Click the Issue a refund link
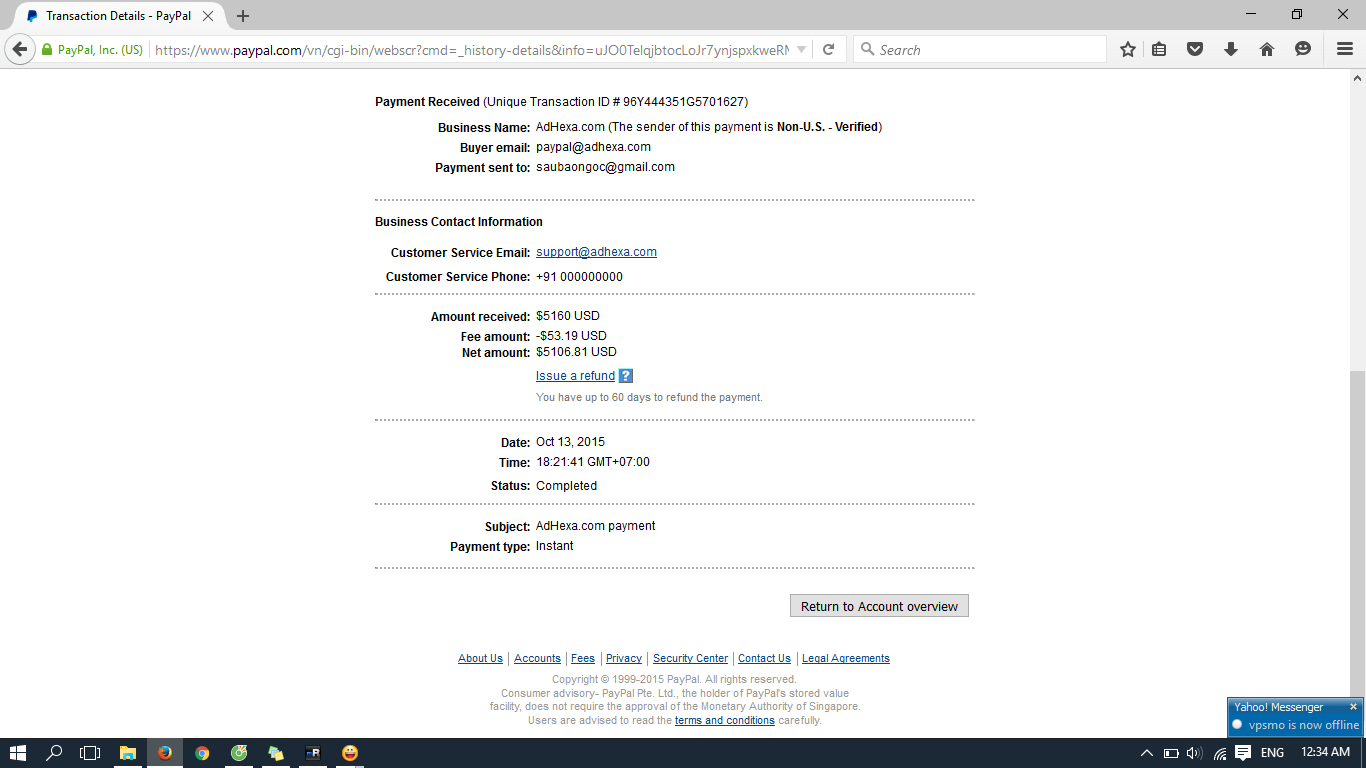The image size is (1366, 768). point(575,376)
